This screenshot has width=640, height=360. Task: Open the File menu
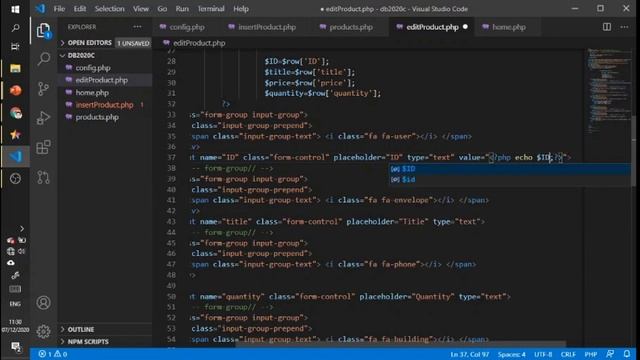[59, 9]
